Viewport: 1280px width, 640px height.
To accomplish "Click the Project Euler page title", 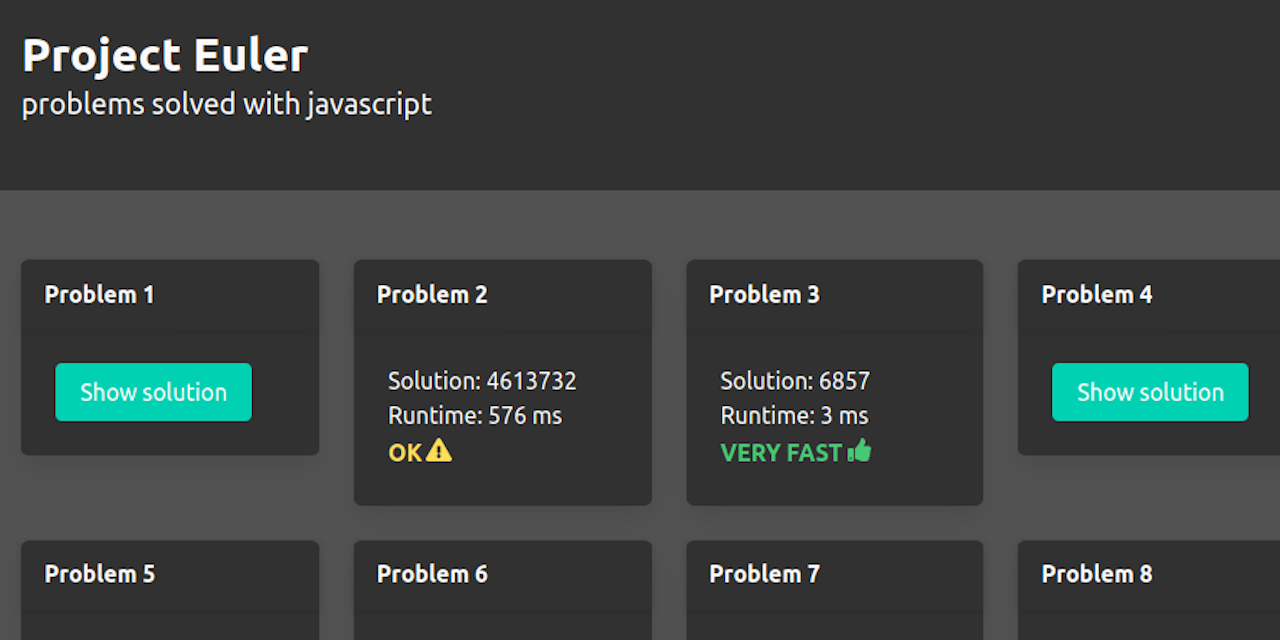I will pos(165,55).
